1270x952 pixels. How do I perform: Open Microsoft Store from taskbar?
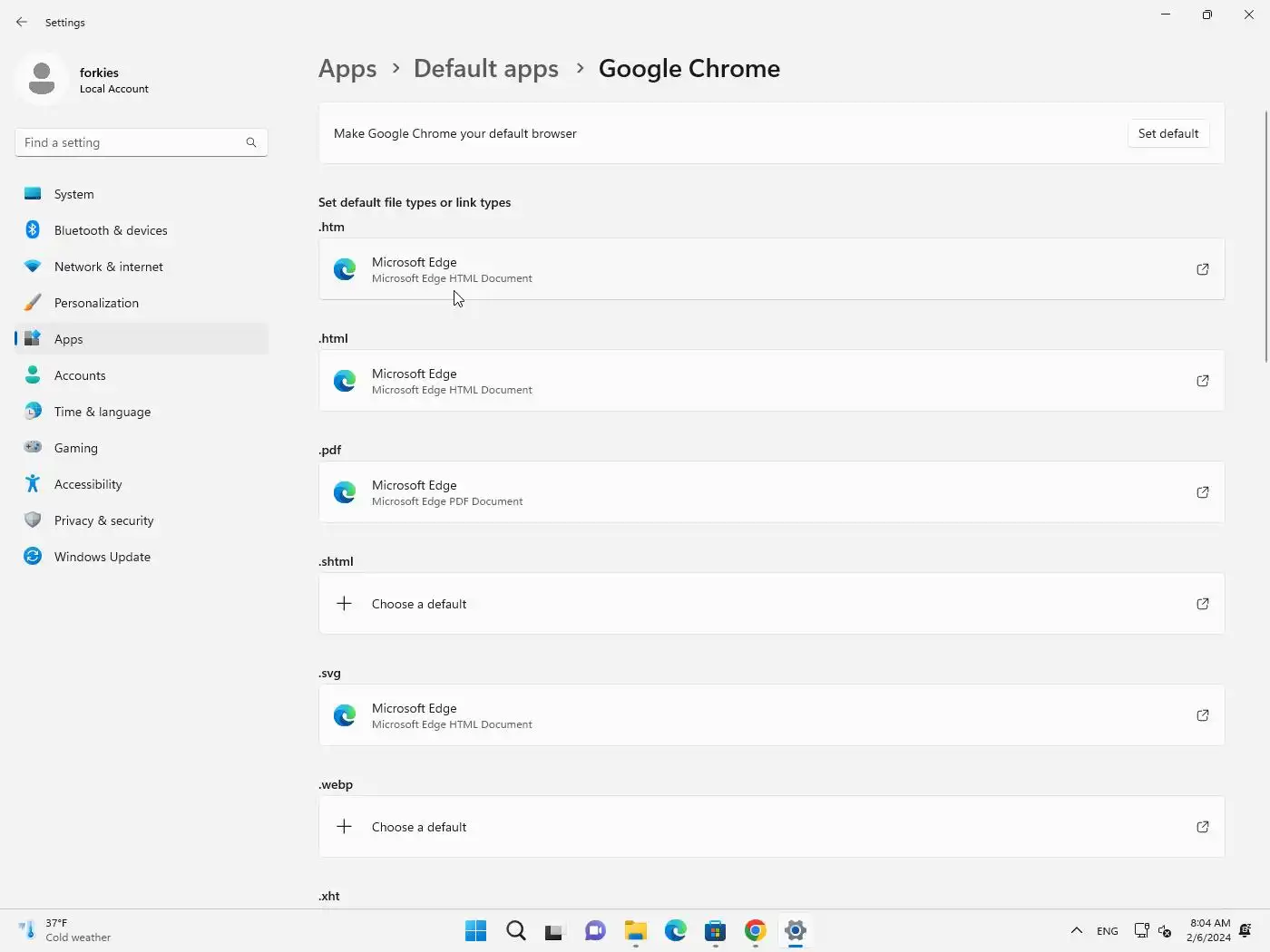pyautogui.click(x=716, y=931)
